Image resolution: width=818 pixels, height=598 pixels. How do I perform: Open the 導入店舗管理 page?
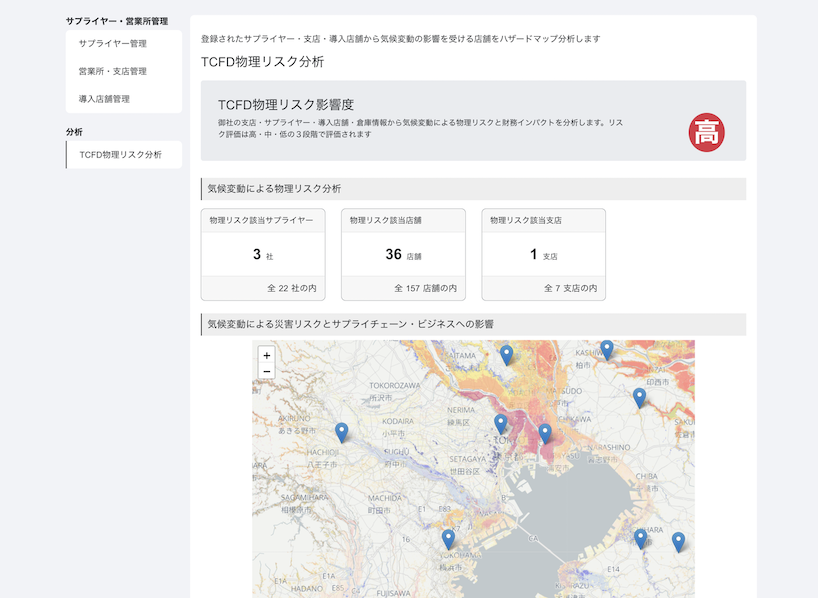click(x=107, y=99)
